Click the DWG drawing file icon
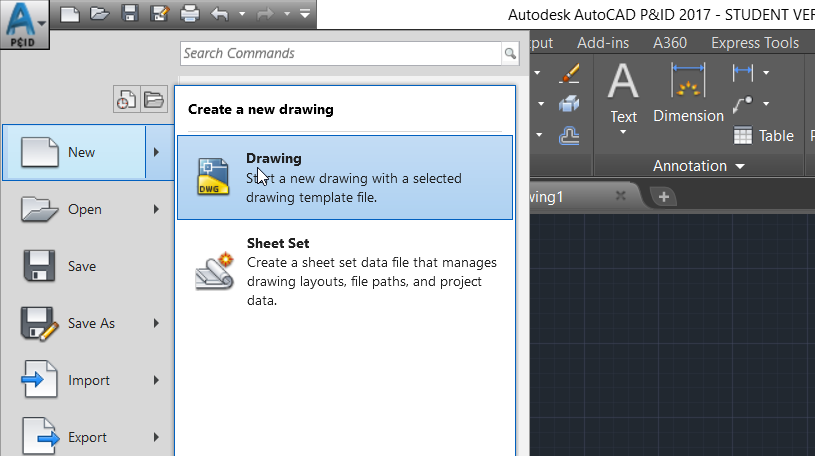This screenshot has height=456, width=815. (213, 177)
